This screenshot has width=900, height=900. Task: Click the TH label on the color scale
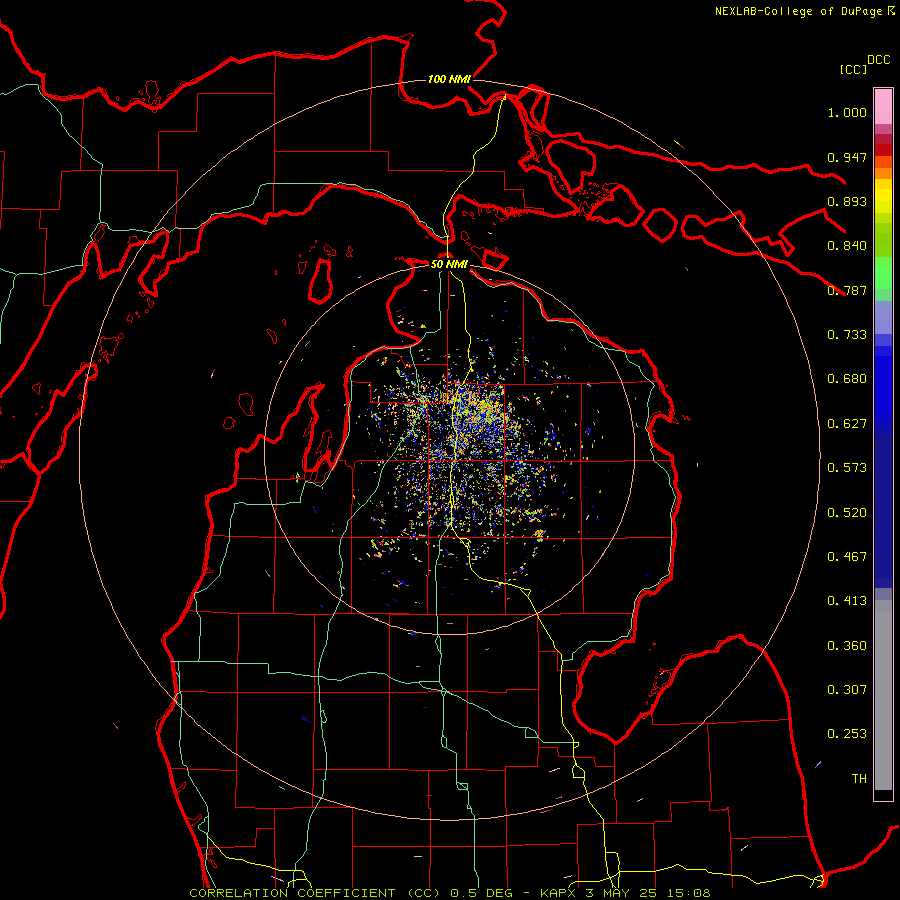point(859,779)
